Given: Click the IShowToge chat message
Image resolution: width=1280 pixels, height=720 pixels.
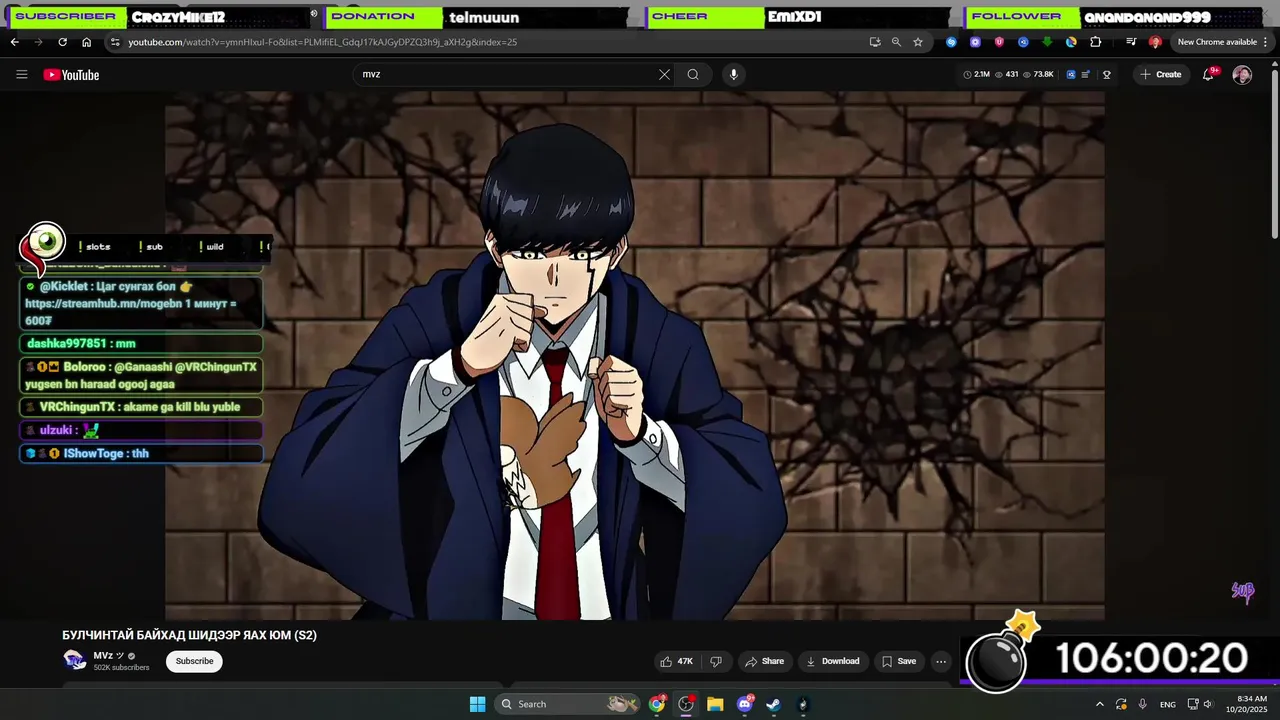Looking at the screenshot, I should pos(141,453).
